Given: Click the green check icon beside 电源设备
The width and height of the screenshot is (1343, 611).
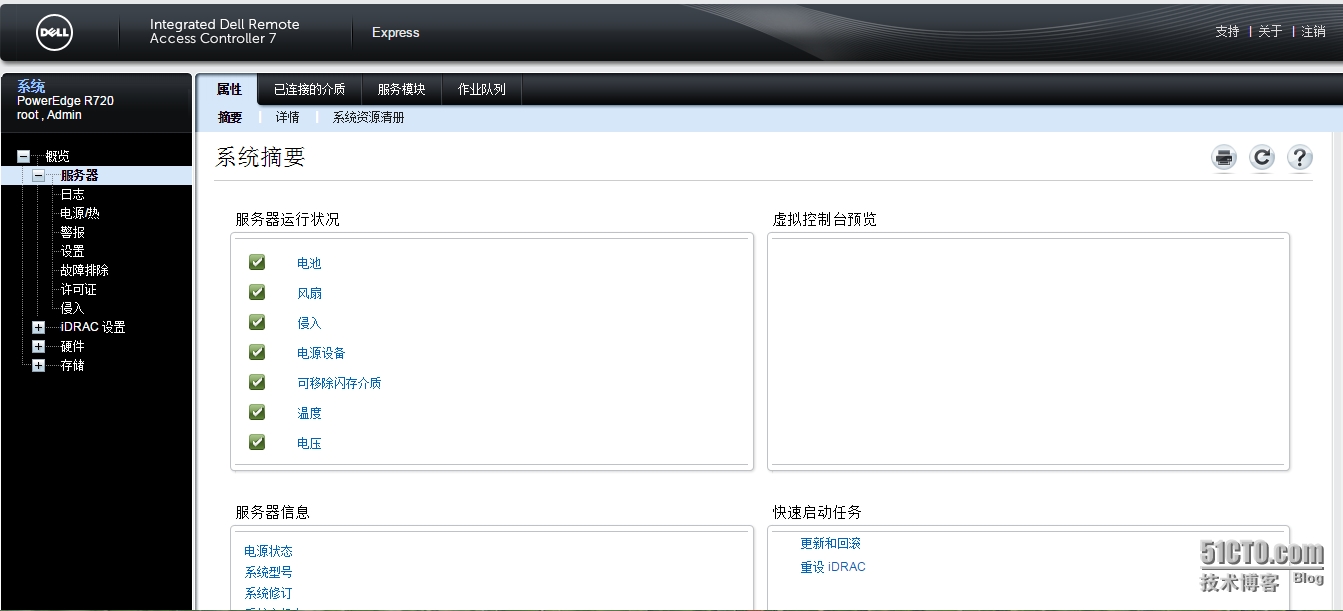Looking at the screenshot, I should coord(257,352).
